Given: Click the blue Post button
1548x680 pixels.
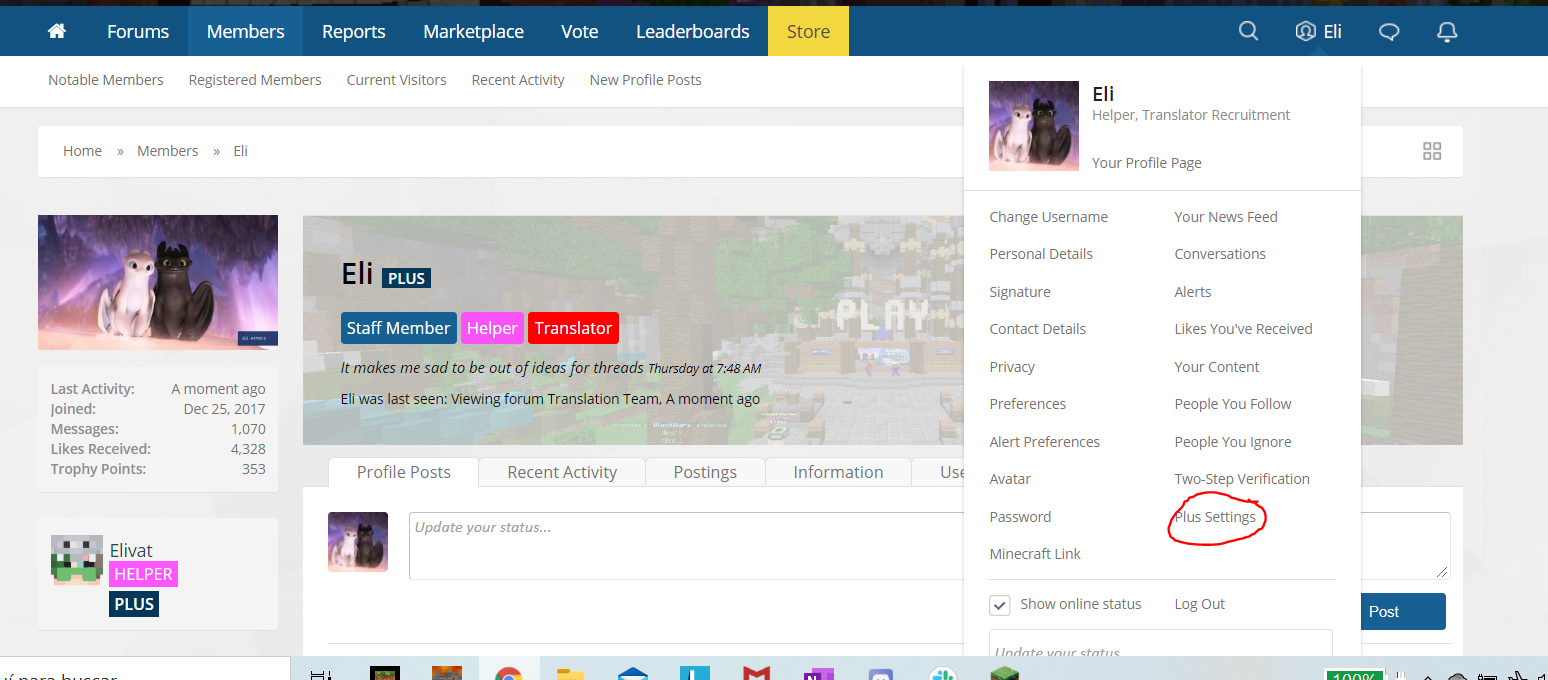Looking at the screenshot, I should [x=1403, y=611].
